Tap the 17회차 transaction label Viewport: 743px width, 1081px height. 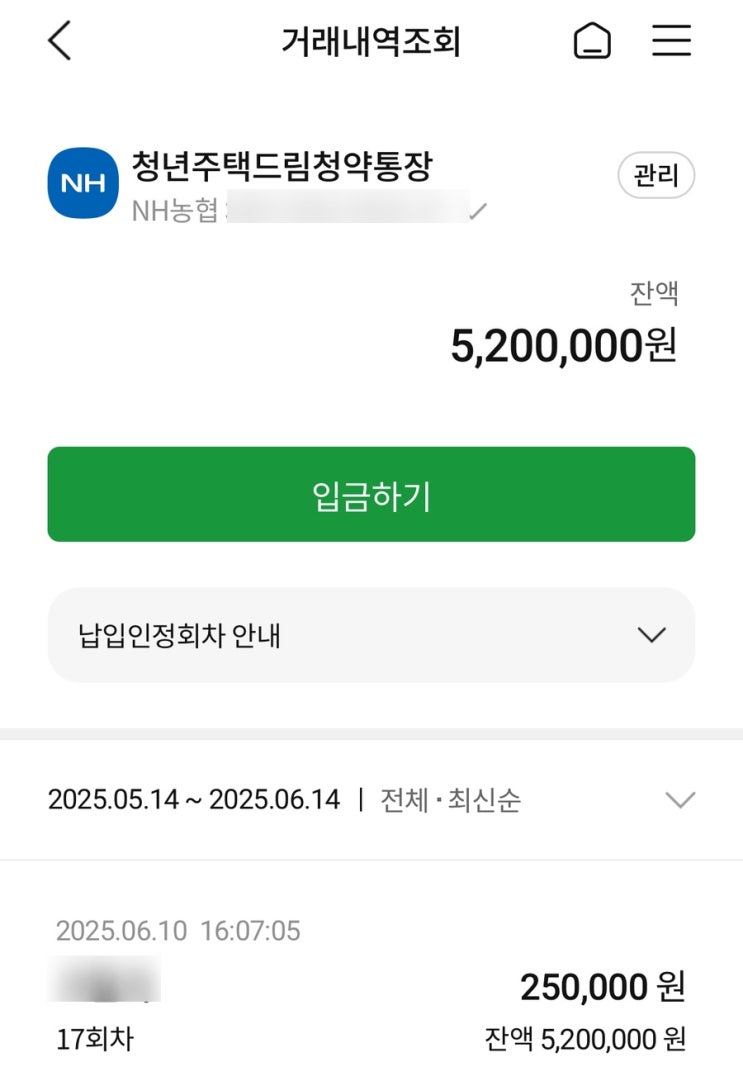(94, 1039)
